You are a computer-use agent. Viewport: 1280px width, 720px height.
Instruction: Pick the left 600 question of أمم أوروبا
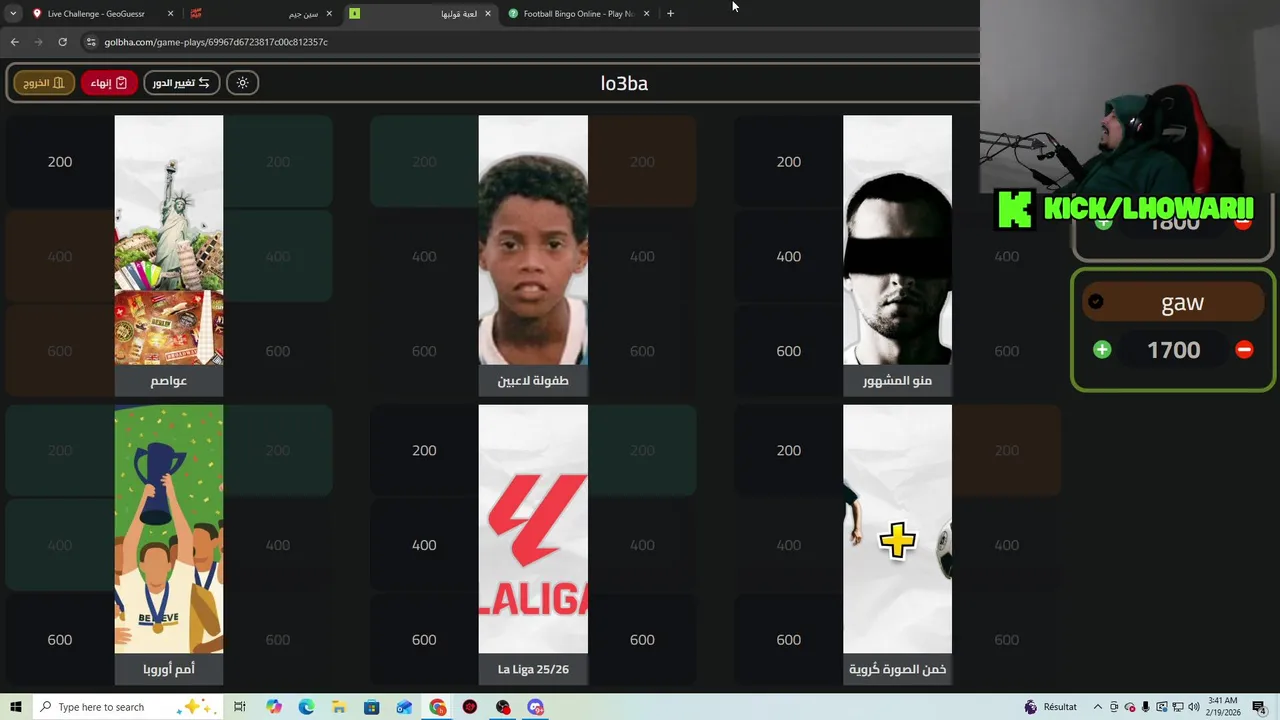click(60, 640)
